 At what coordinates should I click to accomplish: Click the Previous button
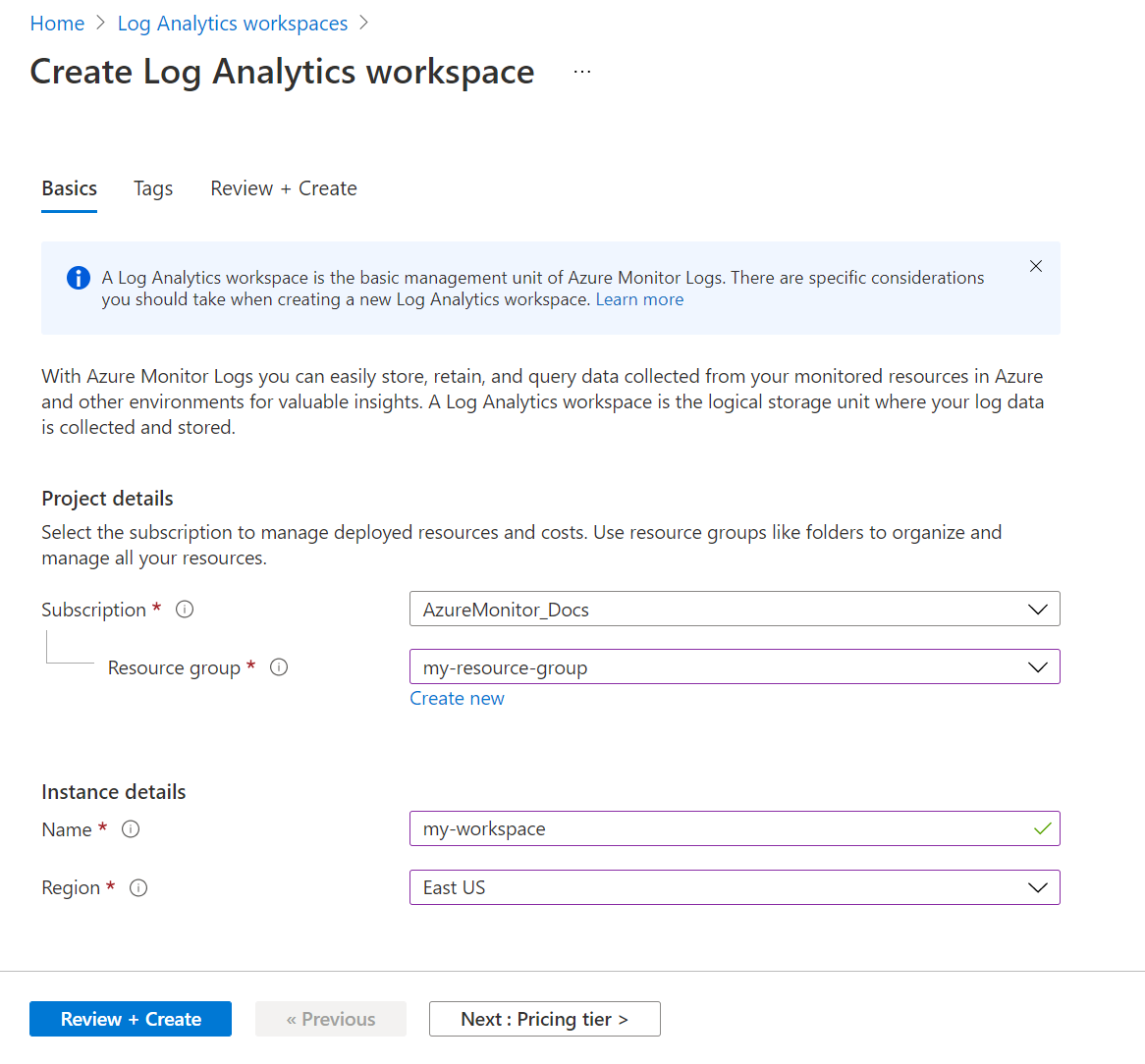click(331, 1019)
